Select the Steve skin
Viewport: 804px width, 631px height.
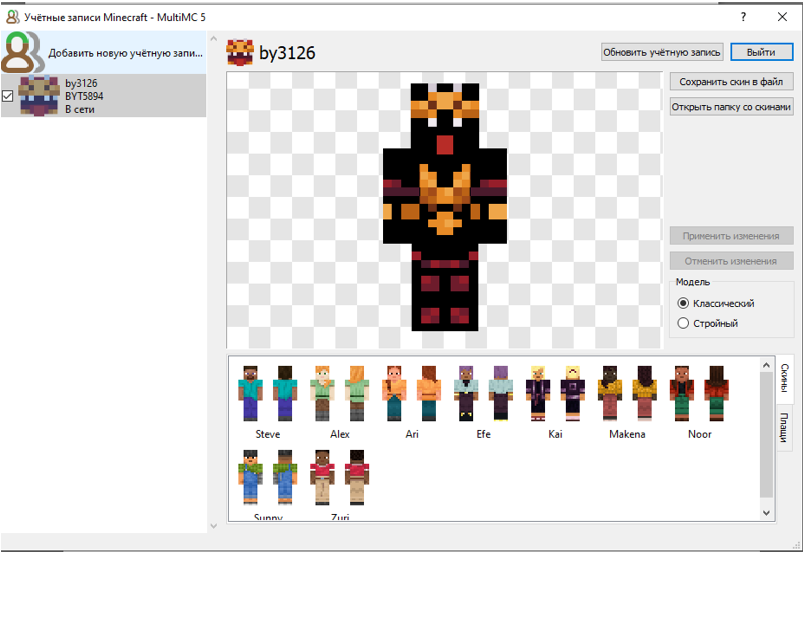(268, 402)
